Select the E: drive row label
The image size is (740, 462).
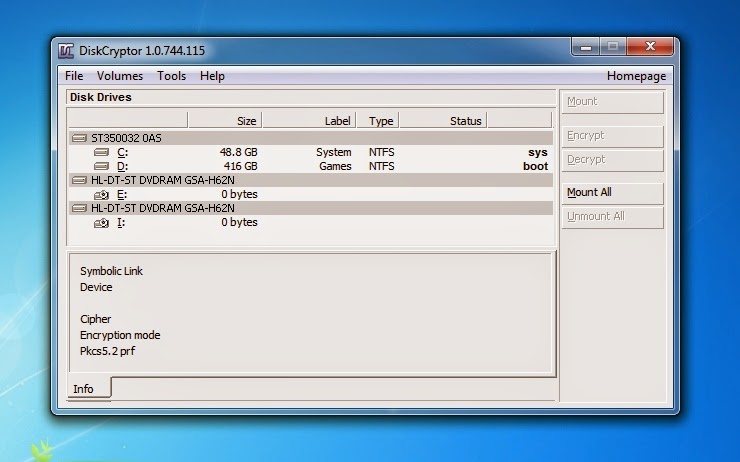click(x=122, y=194)
